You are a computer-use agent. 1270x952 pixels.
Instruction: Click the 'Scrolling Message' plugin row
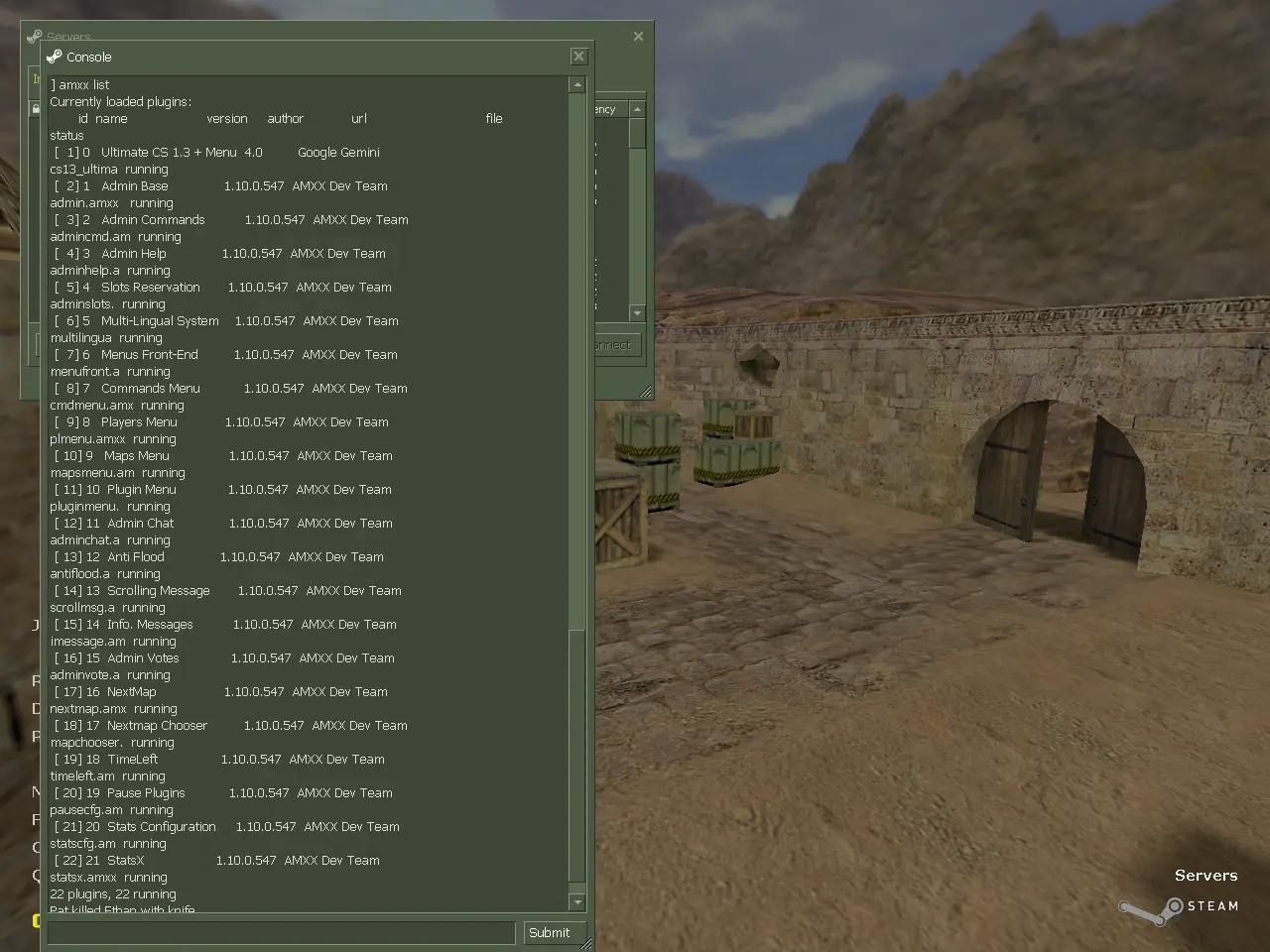coord(227,591)
